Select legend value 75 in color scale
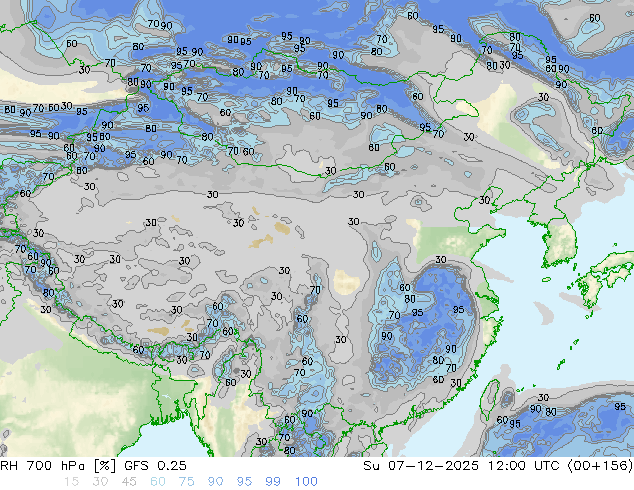Viewport: 634px width, 490px height. (x=186, y=482)
